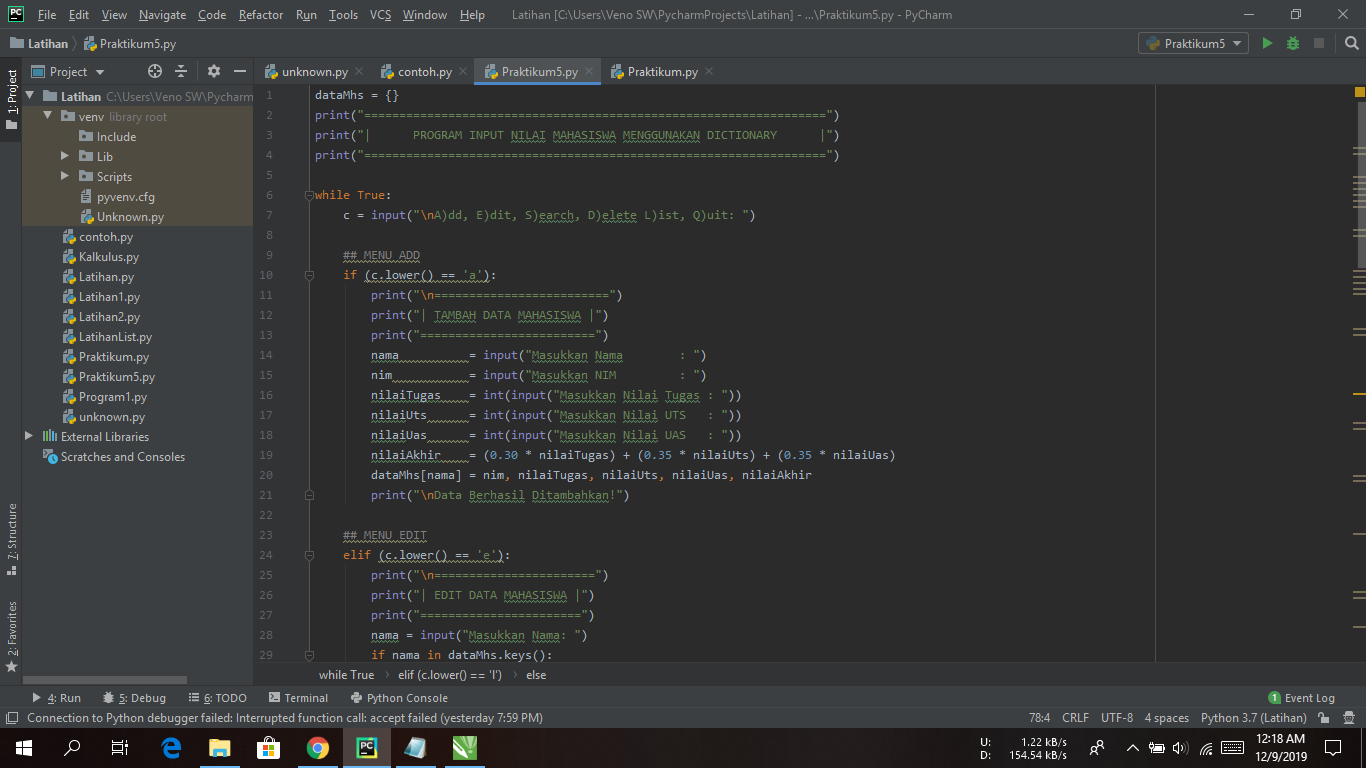
Task: Expand the Scripts folder
Action: tap(65, 177)
